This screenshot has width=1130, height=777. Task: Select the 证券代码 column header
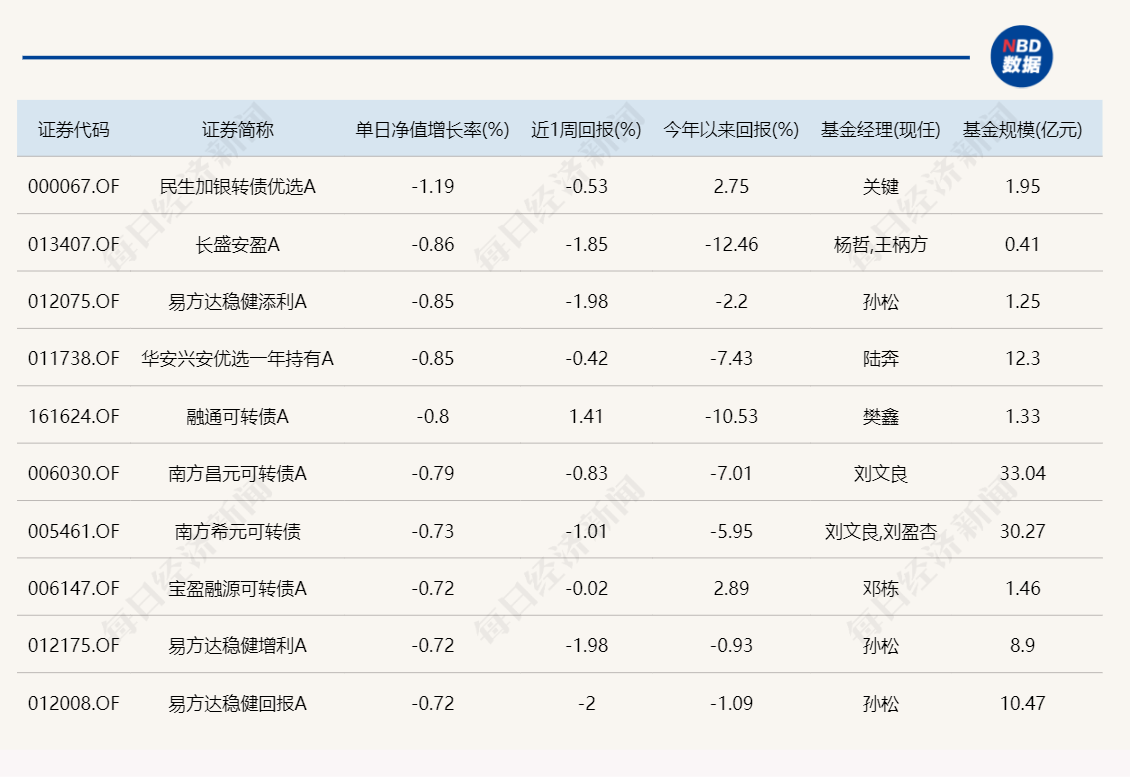[74, 130]
